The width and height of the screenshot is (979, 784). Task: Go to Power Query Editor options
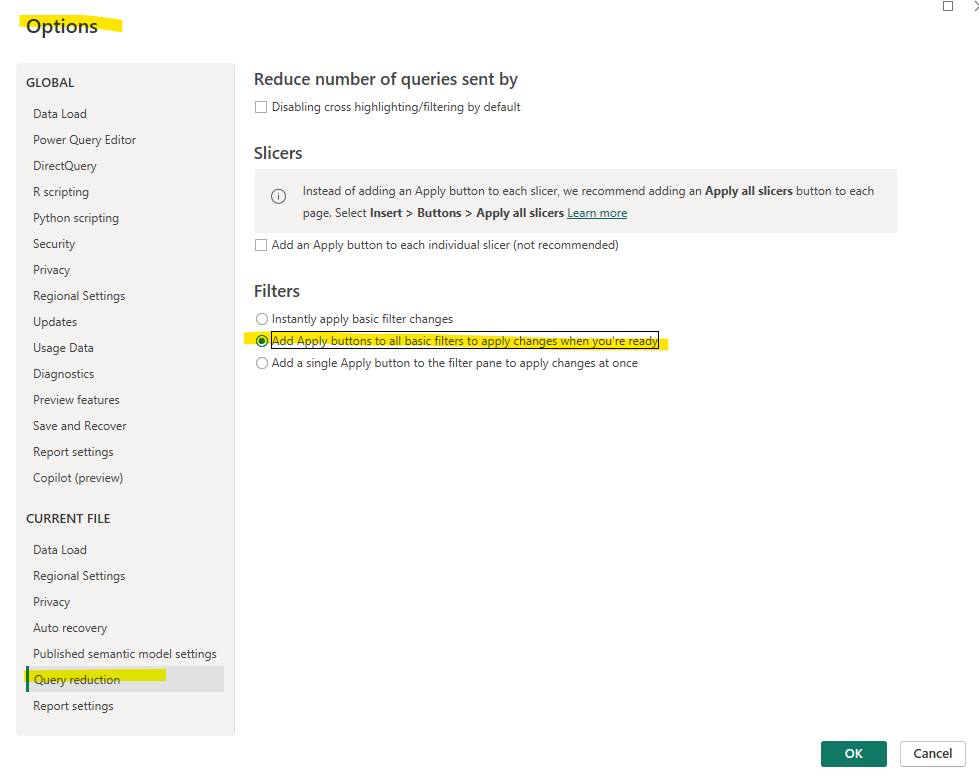84,140
